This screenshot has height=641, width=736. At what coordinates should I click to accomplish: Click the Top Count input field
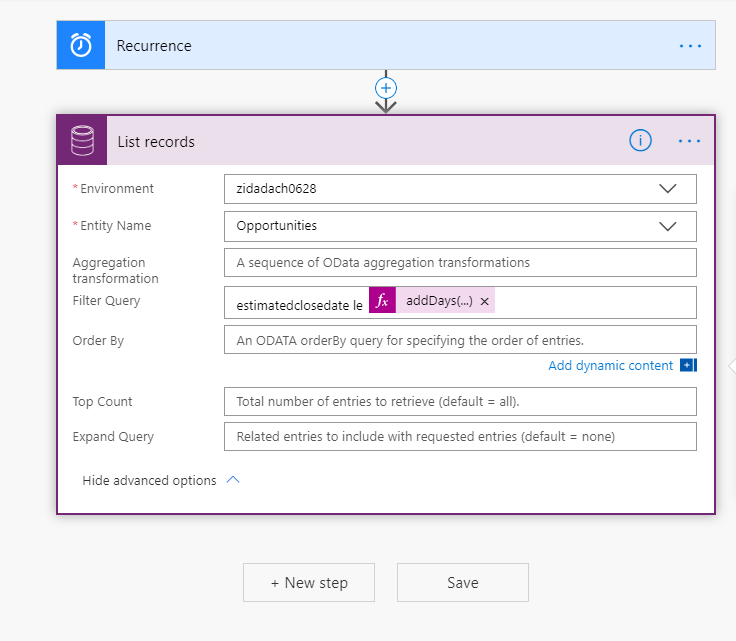pyautogui.click(x=460, y=402)
